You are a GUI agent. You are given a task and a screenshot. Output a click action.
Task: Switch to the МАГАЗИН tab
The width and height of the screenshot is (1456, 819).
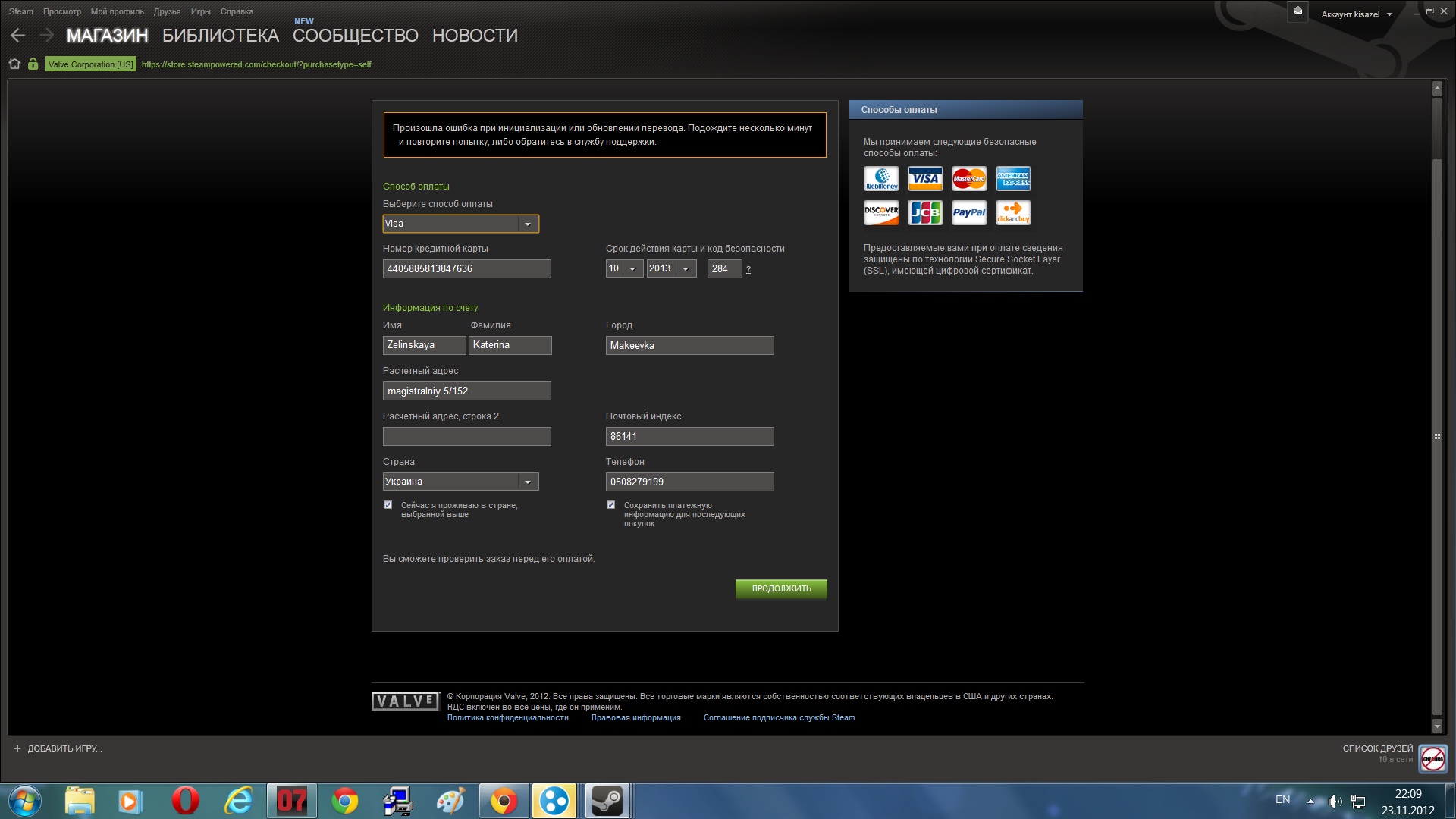click(108, 36)
